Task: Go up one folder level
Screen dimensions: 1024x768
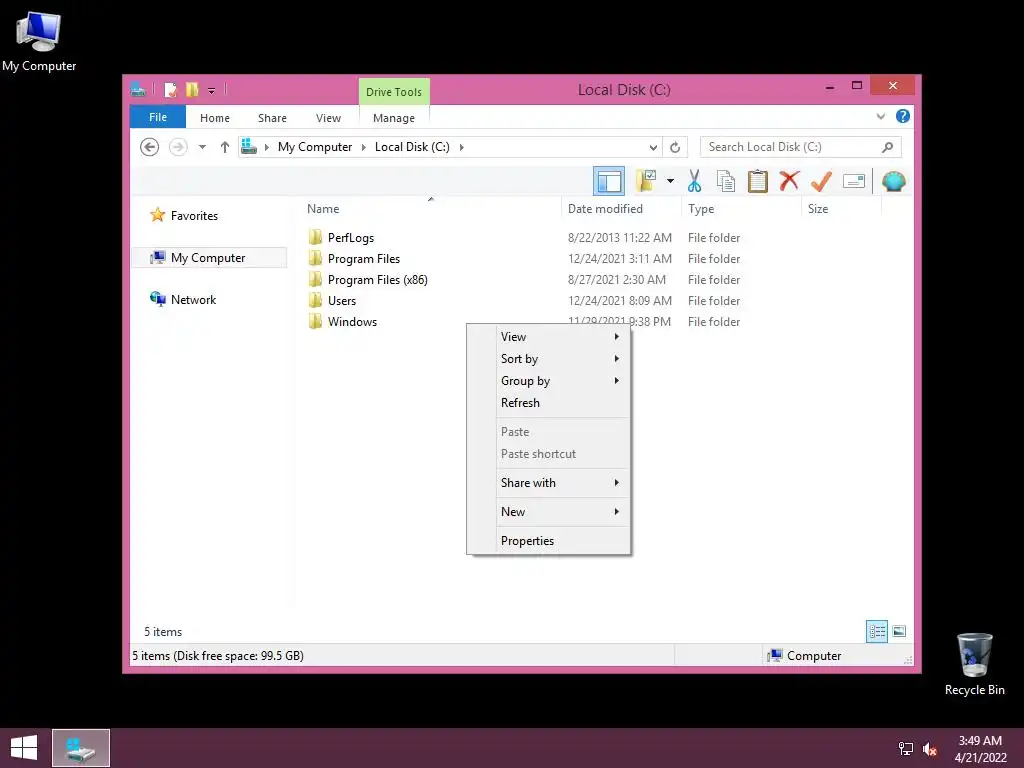Action: point(225,147)
